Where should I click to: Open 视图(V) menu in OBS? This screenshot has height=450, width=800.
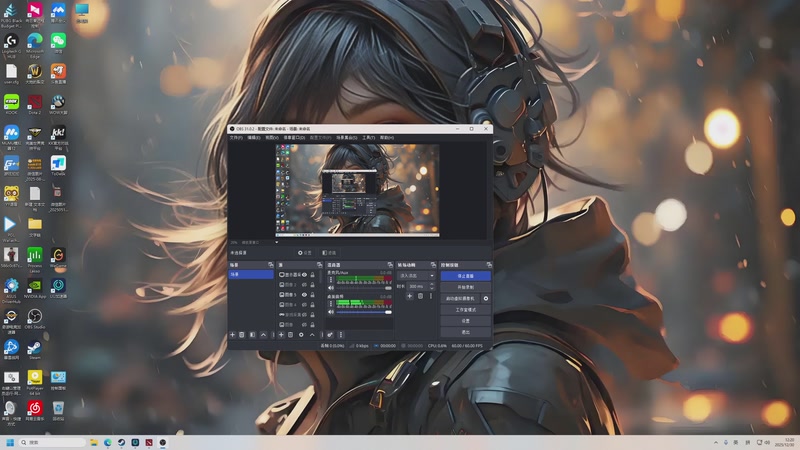click(x=272, y=137)
